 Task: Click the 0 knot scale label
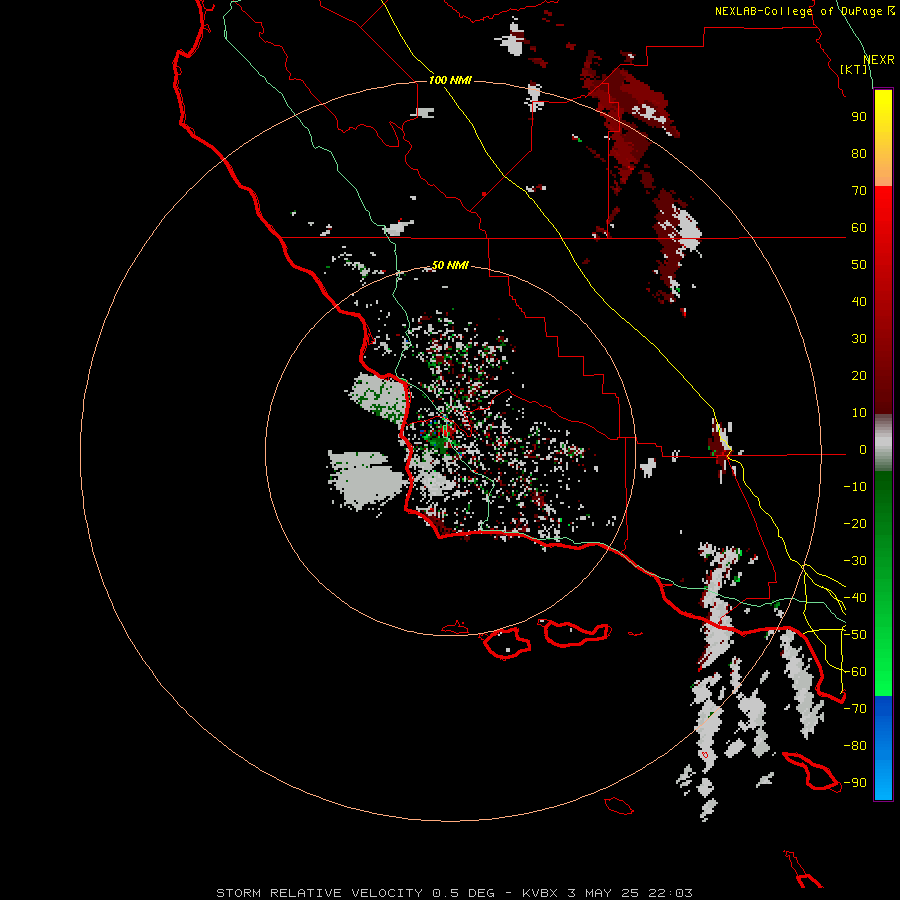click(x=863, y=449)
